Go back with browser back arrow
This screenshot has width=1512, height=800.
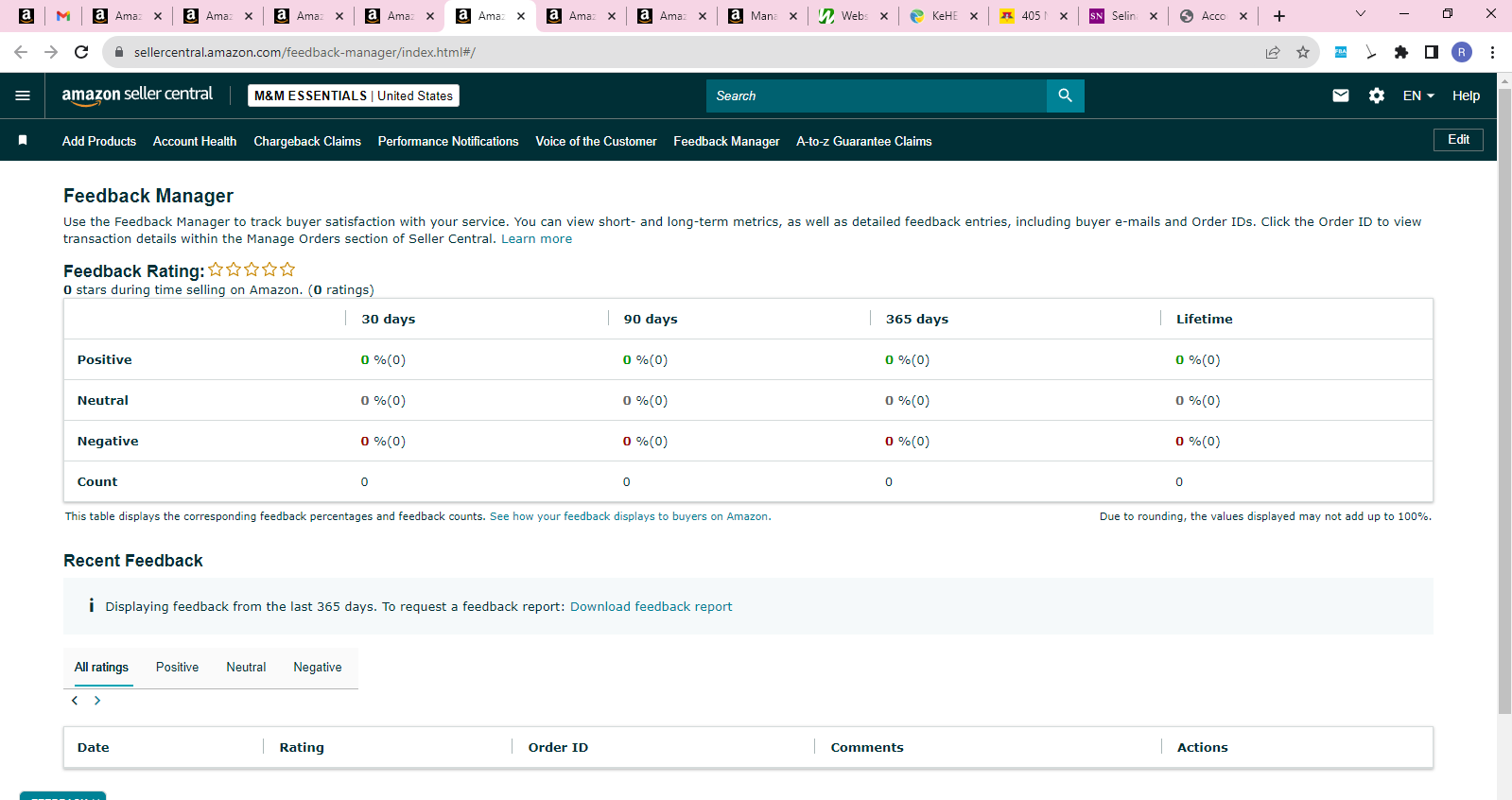point(21,52)
